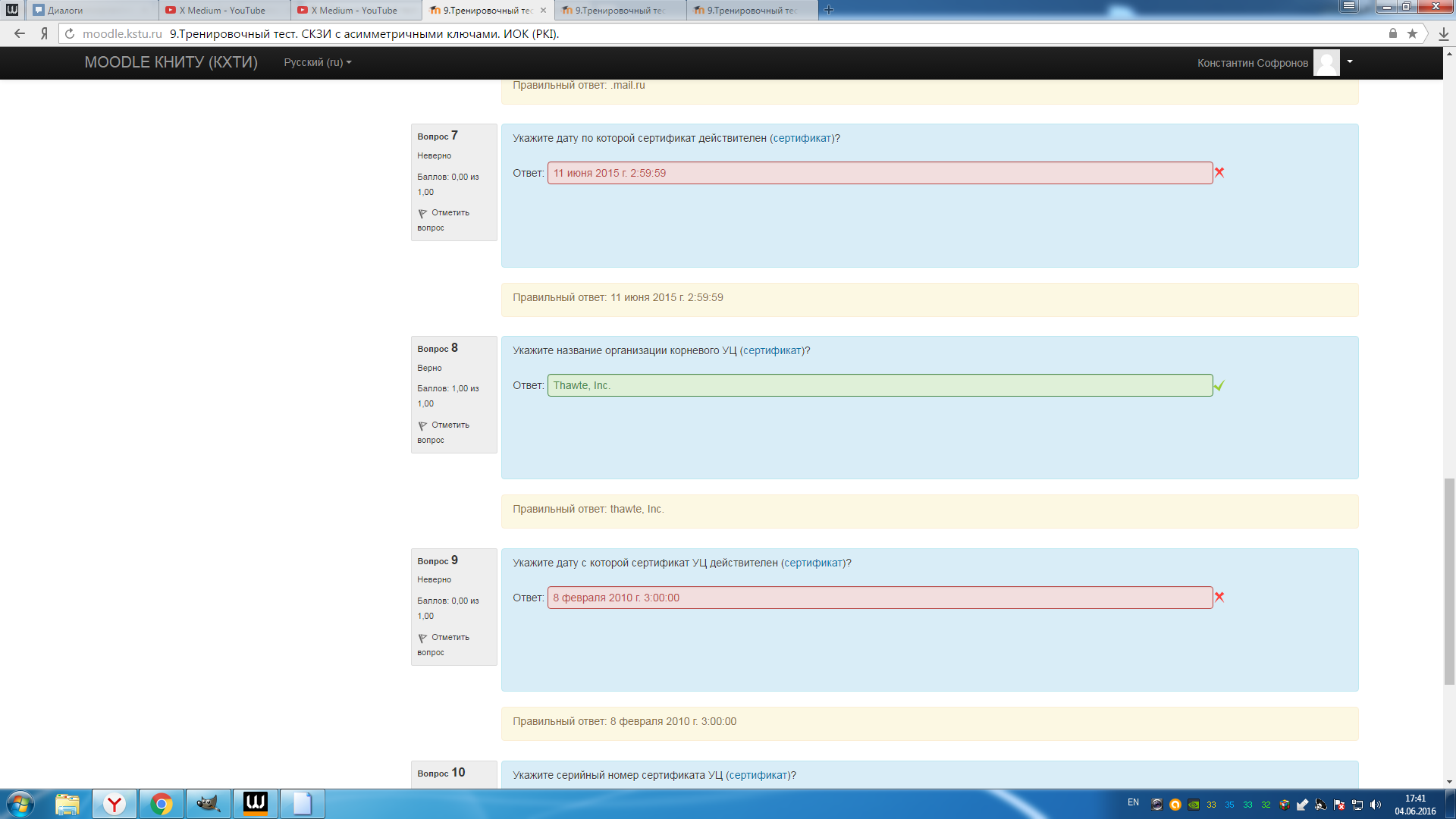Screen dimensions: 1456x819
Task: Click the Неверно status under Вопрос 9
Action: coord(434,579)
